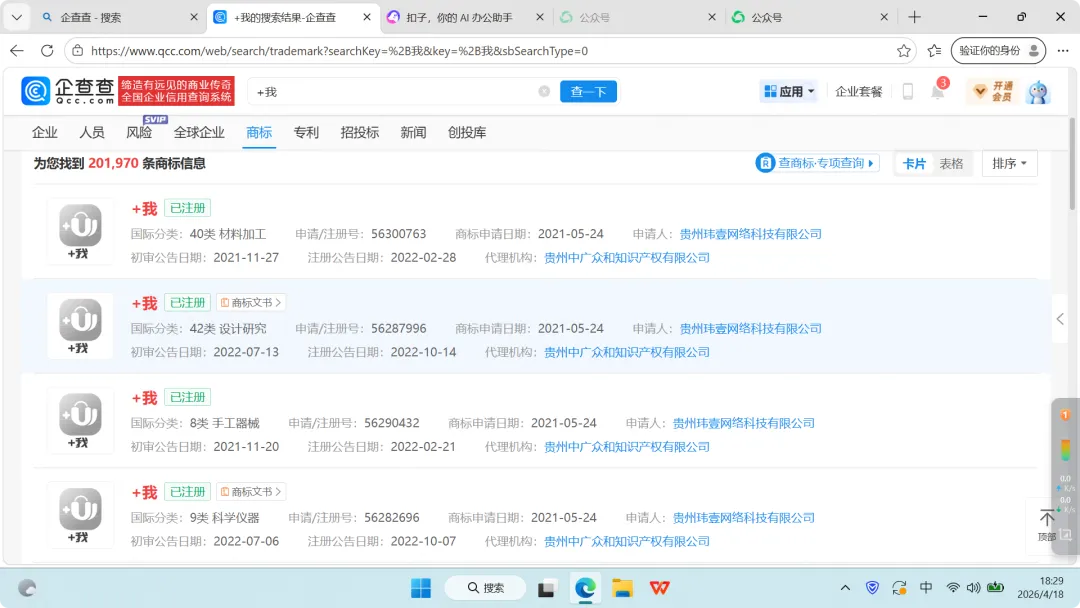Open the +我 trademark title for 40类 材料加工
This screenshot has width=1080, height=608.
tap(145, 208)
